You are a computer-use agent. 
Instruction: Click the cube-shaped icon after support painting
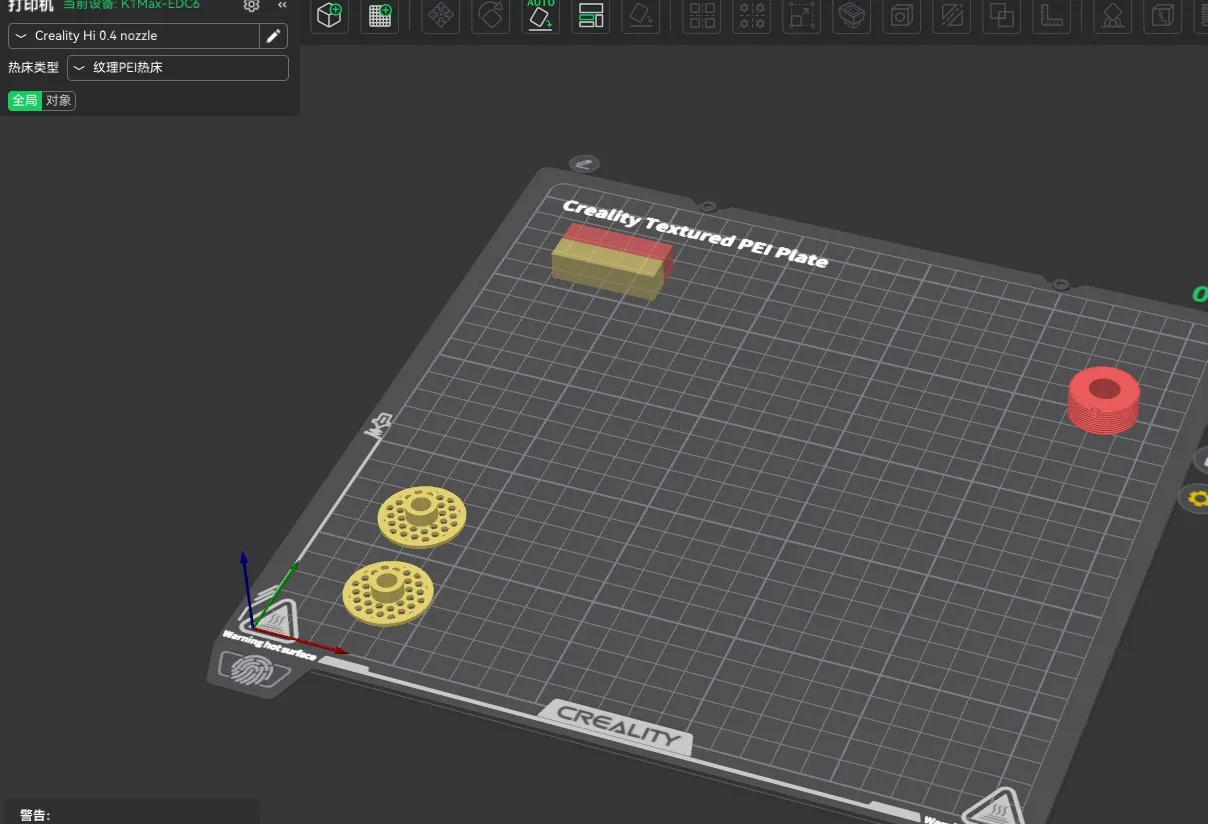1163,16
